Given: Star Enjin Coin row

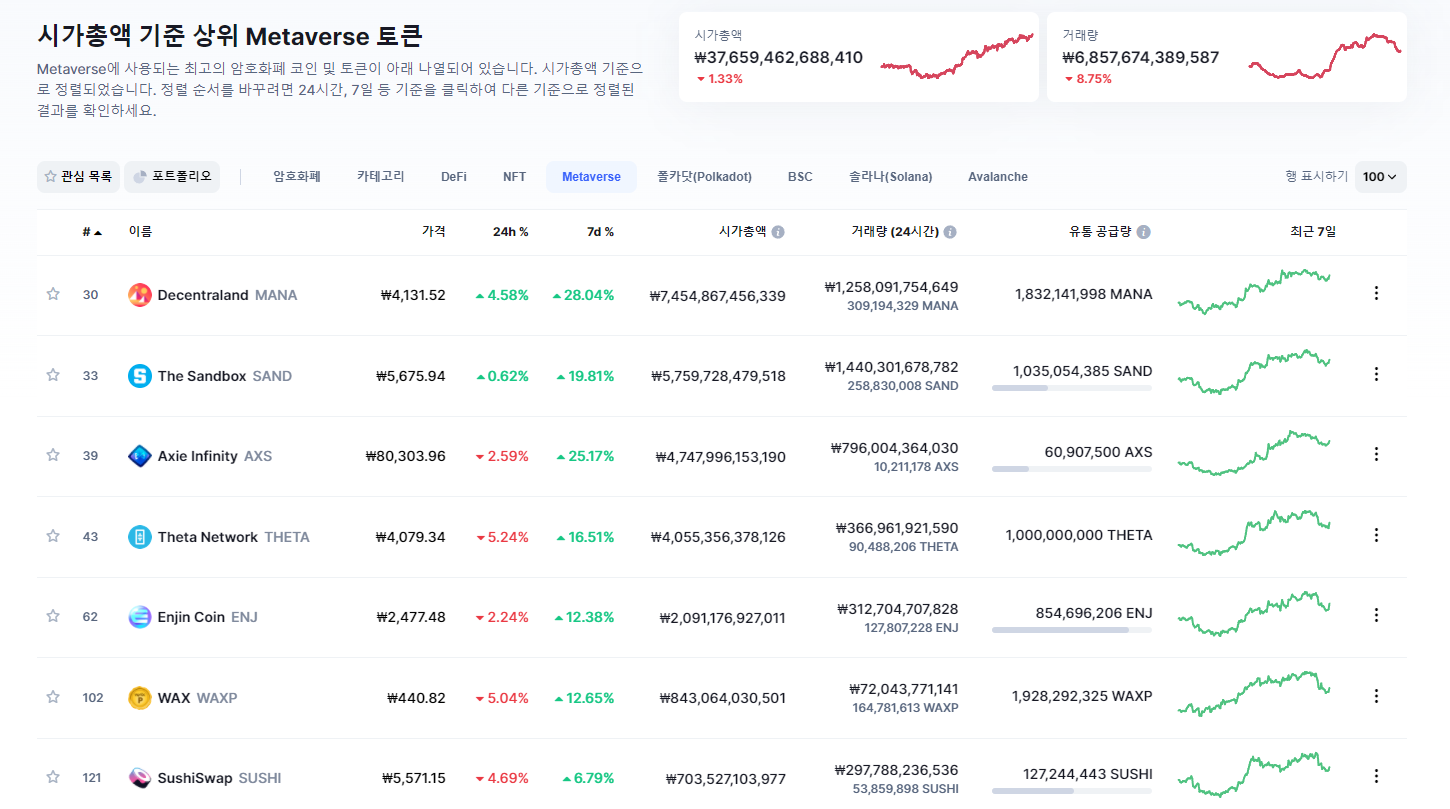Looking at the screenshot, I should 53,616.
